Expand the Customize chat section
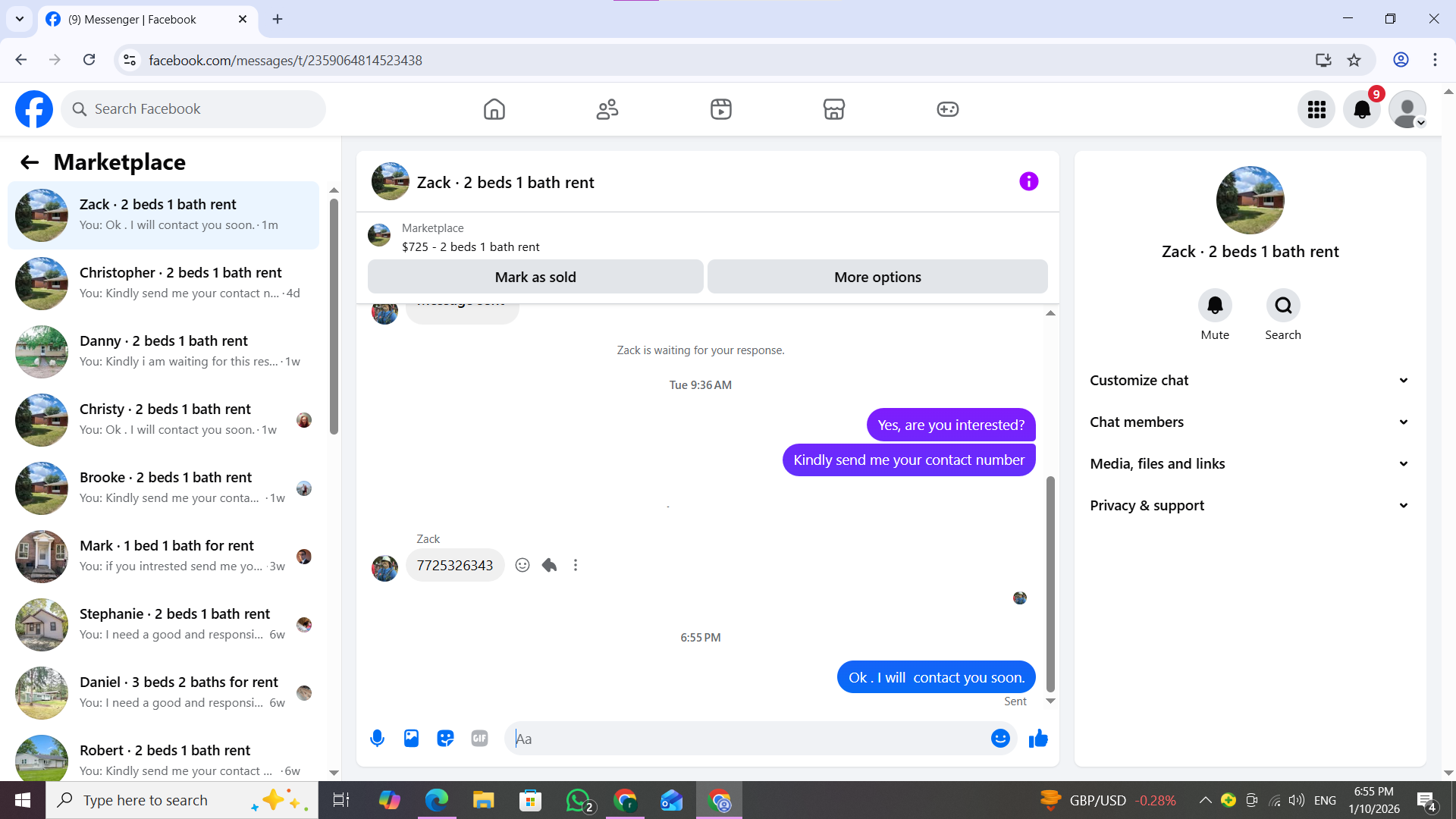The height and width of the screenshot is (819, 1456). pos(1250,381)
